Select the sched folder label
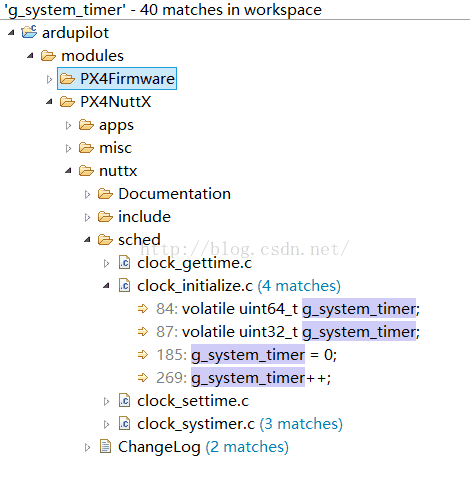 click(139, 240)
